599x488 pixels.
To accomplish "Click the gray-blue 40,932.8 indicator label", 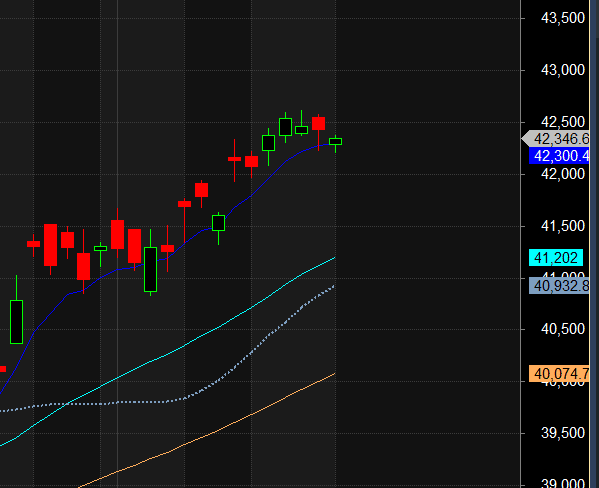I will point(559,285).
